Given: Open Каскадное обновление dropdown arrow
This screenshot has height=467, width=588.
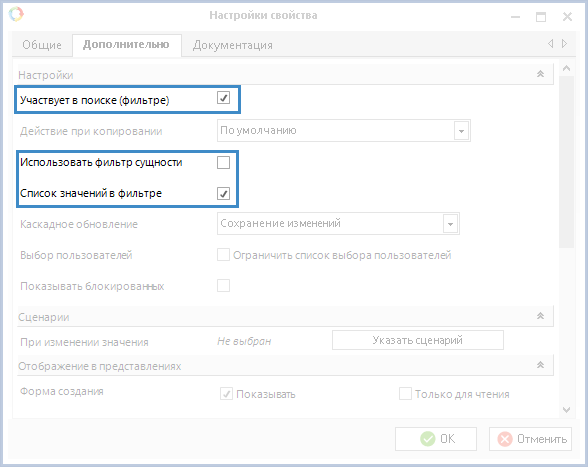Looking at the screenshot, I should pyautogui.click(x=450, y=224).
